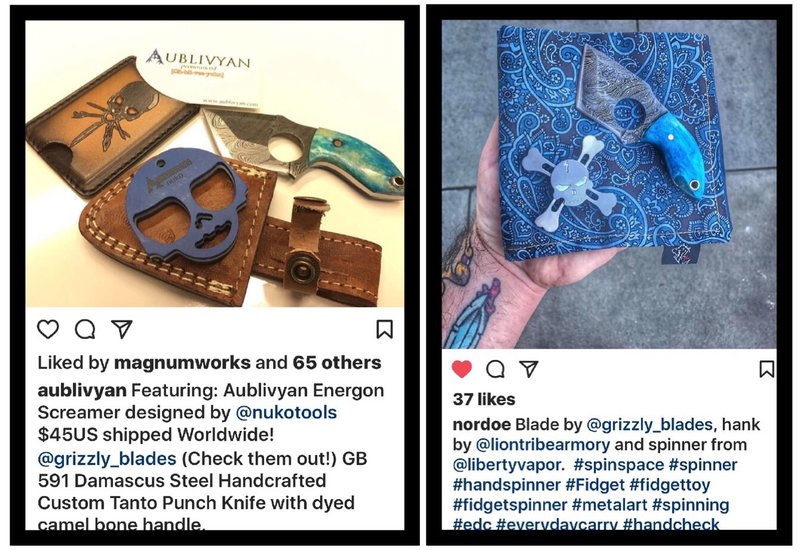The width and height of the screenshot is (800, 550).
Task: View the magnumworks profile from likes
Action: pos(182,363)
